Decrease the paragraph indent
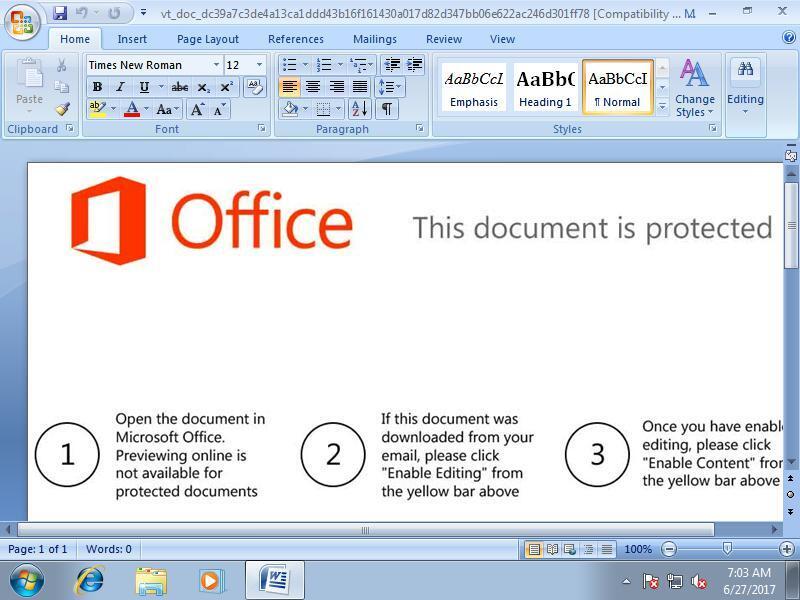The width and height of the screenshot is (800, 600). (392, 65)
